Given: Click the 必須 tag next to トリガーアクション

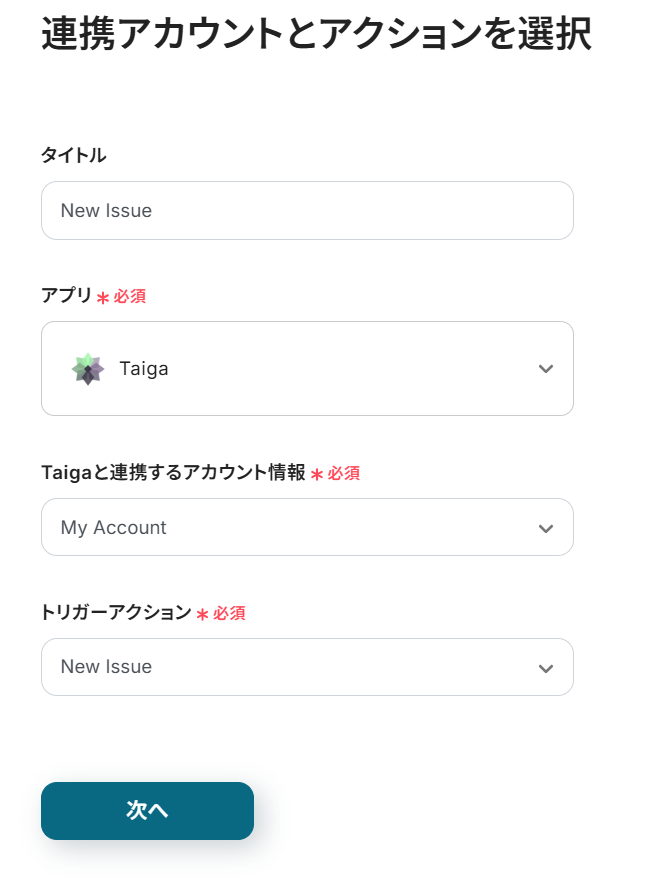Looking at the screenshot, I should point(229,614).
